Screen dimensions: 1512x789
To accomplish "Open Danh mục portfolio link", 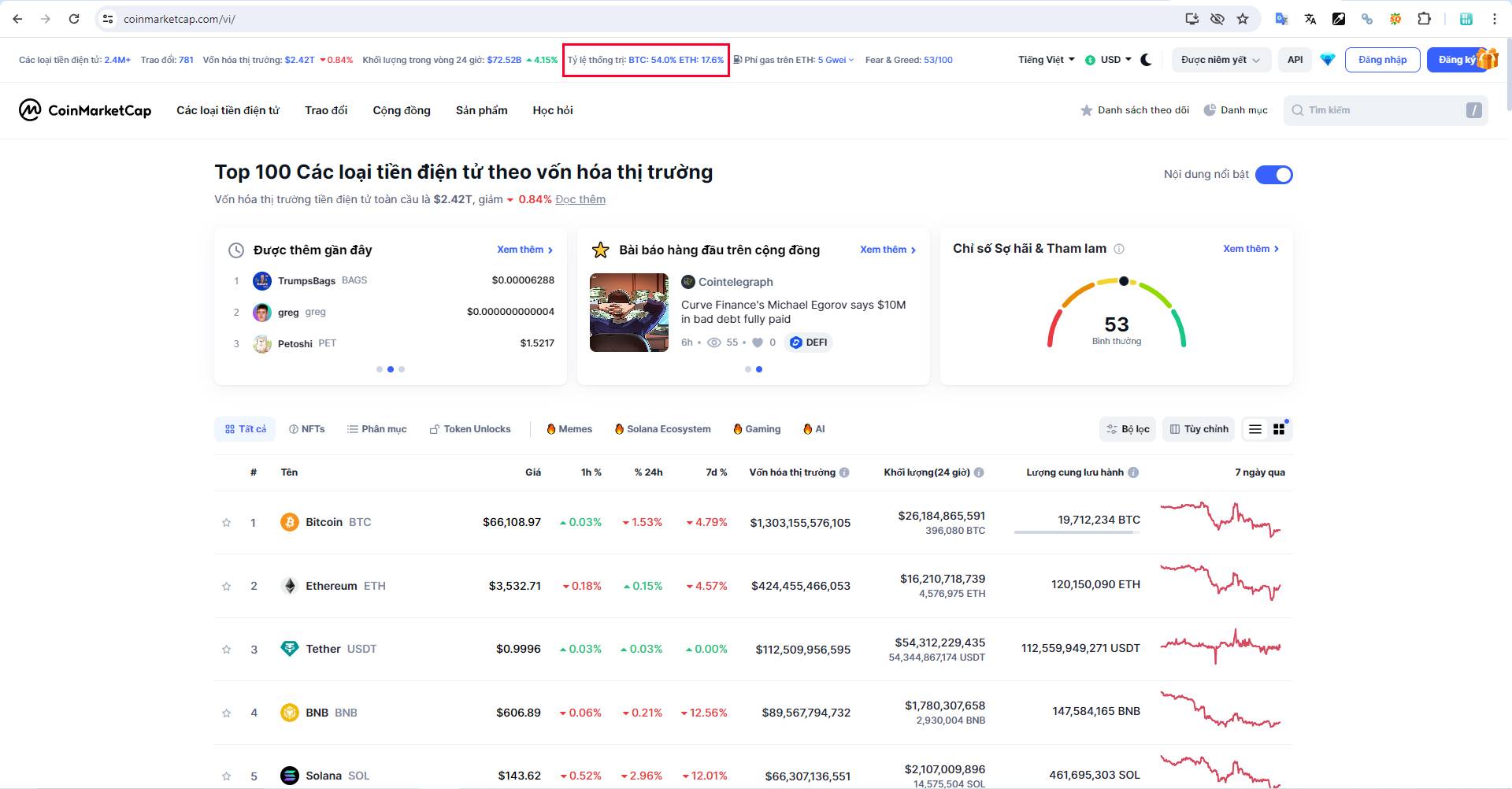I will [x=1236, y=110].
